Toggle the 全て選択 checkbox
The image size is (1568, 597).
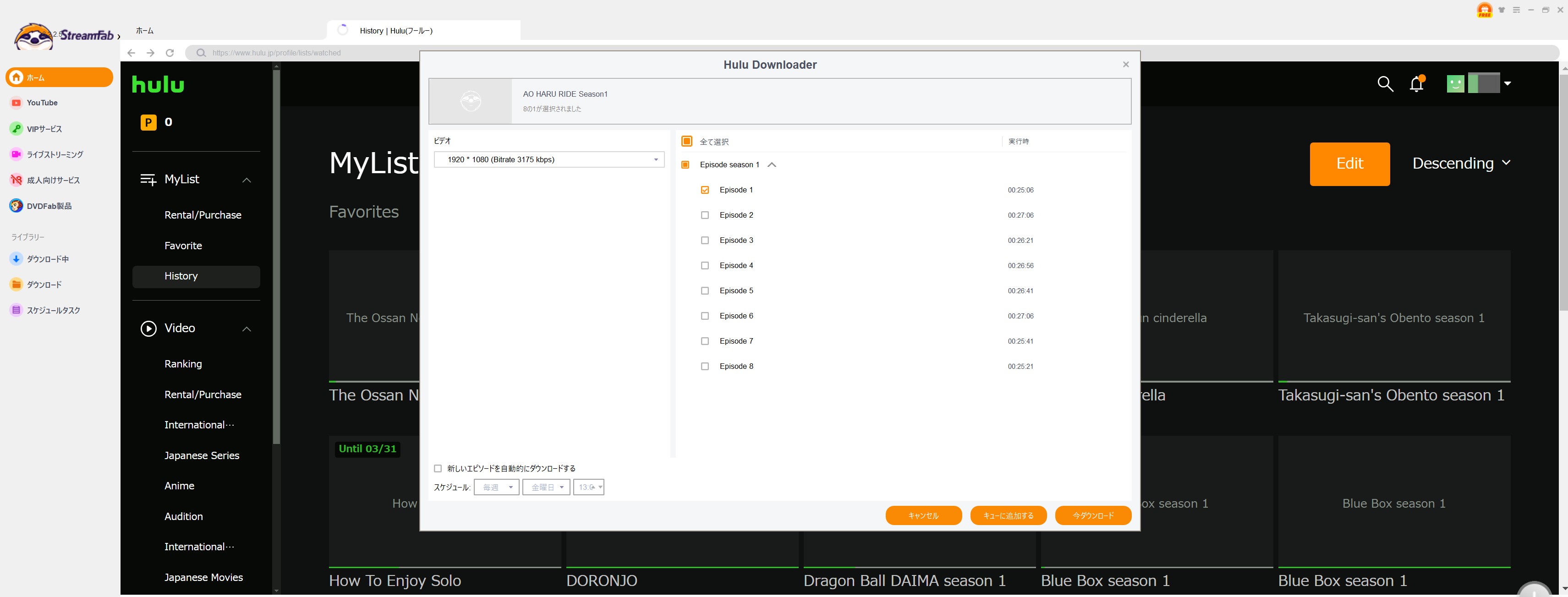(686, 141)
